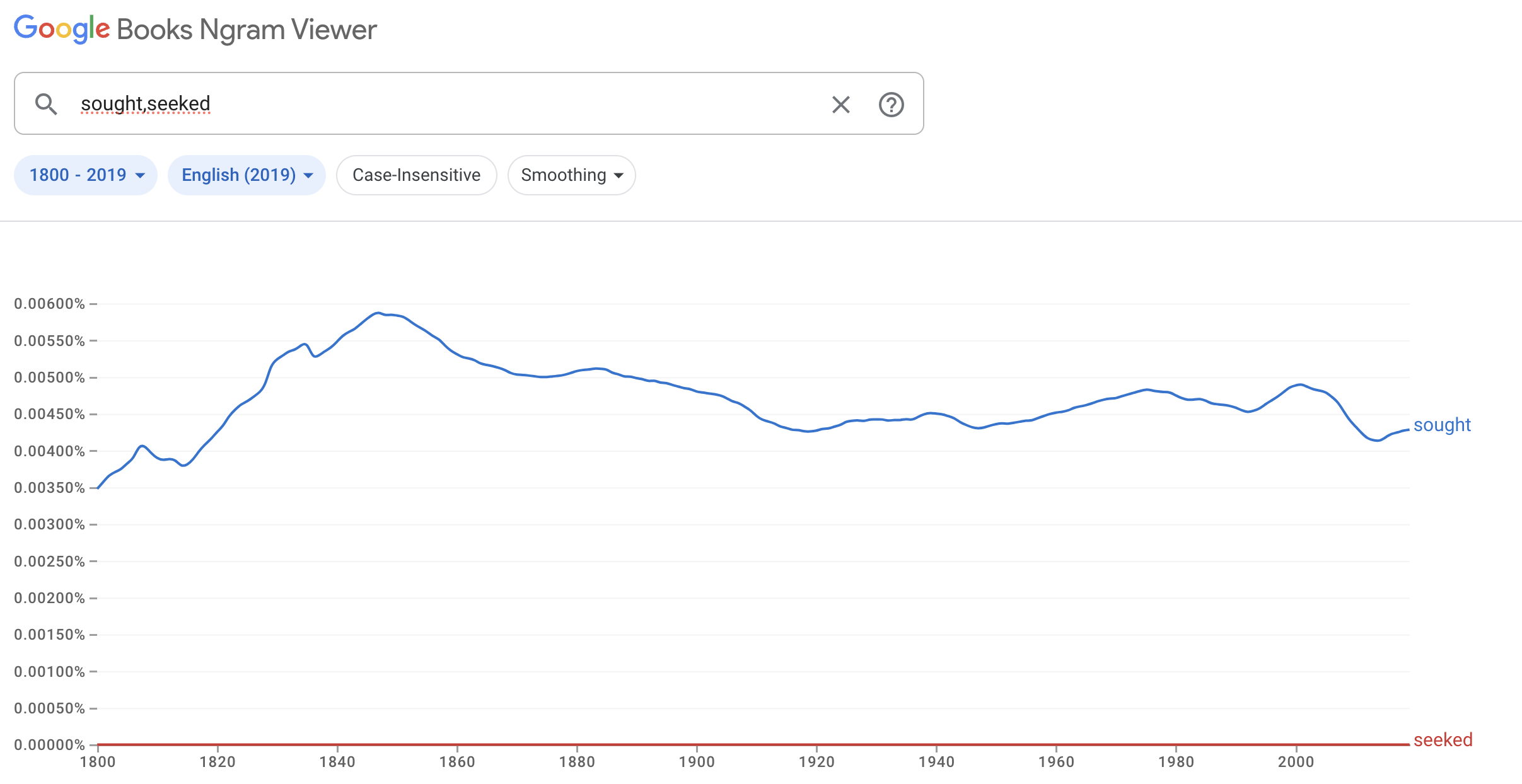Click the blue sought line peak near 1847
The image size is (1522, 784).
(x=378, y=313)
